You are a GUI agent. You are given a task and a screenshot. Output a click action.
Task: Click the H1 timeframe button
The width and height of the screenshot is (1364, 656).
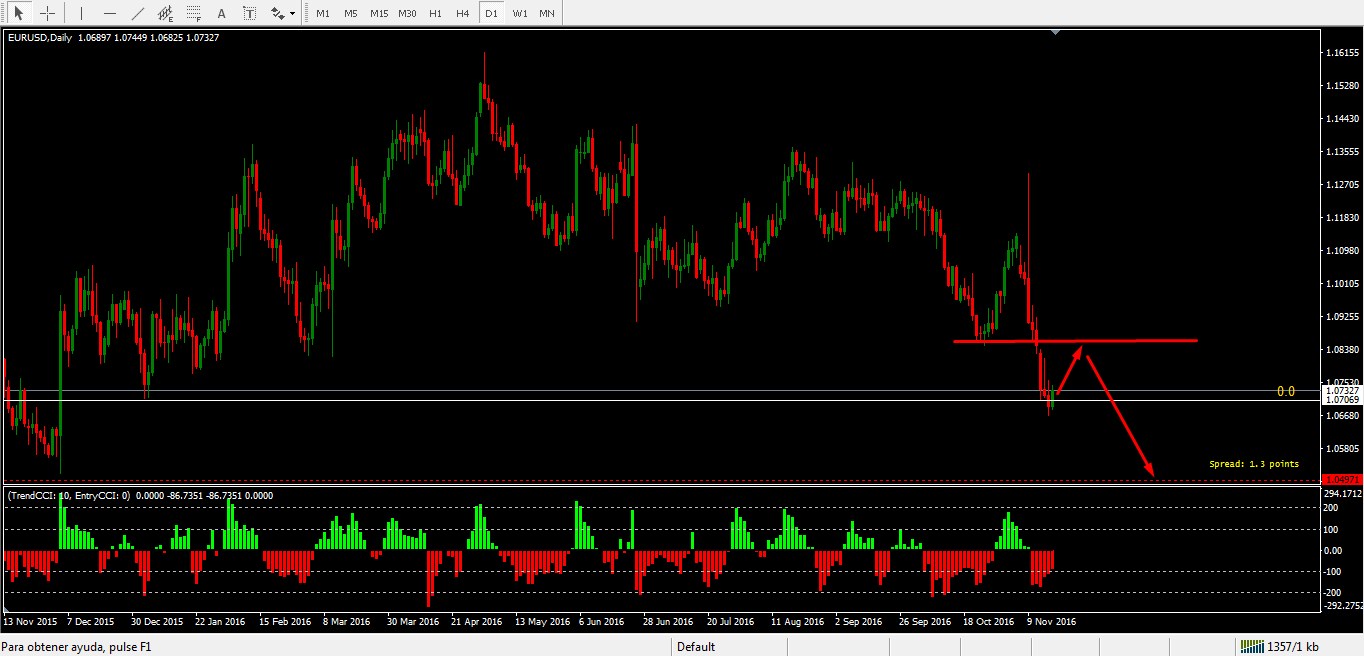click(x=435, y=14)
